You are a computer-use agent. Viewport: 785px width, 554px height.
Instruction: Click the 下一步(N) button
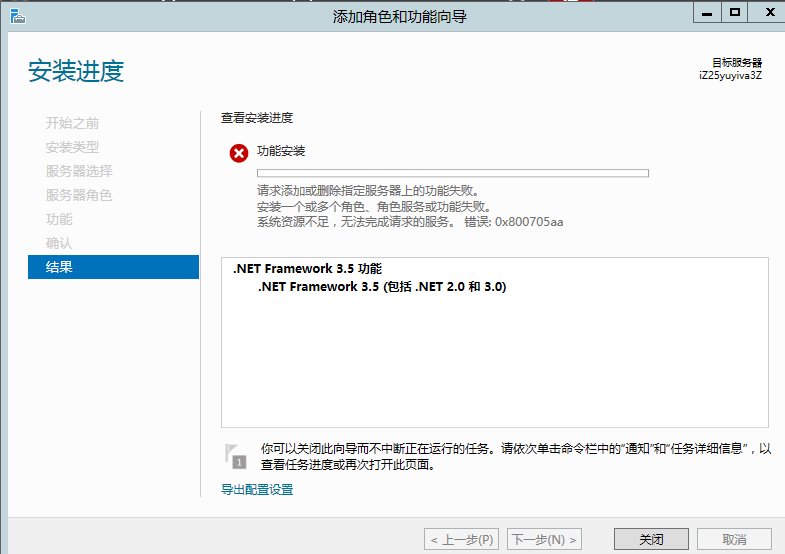(x=544, y=540)
